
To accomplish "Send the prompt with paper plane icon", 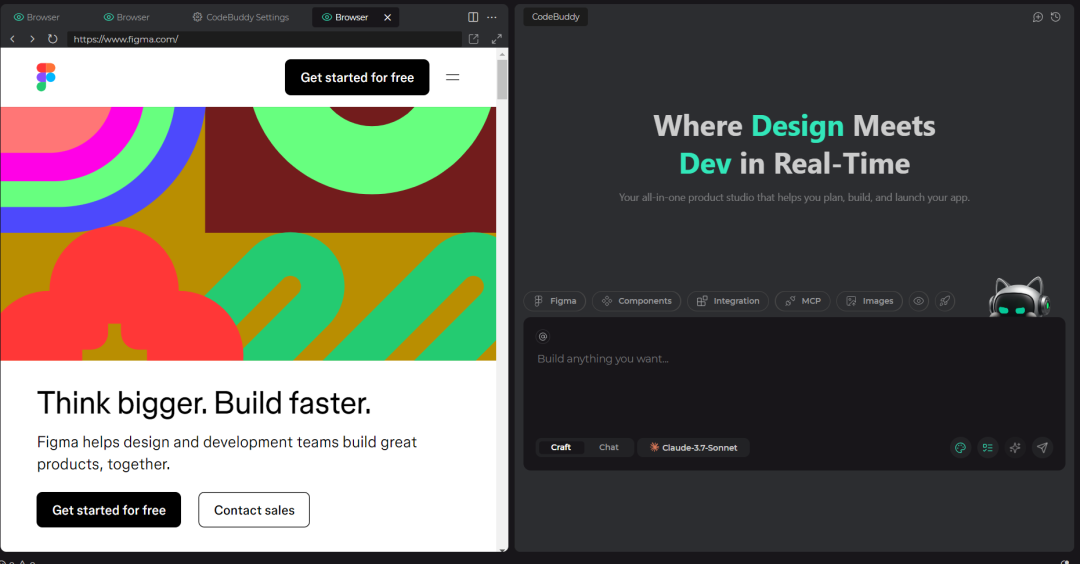I will click(1043, 448).
